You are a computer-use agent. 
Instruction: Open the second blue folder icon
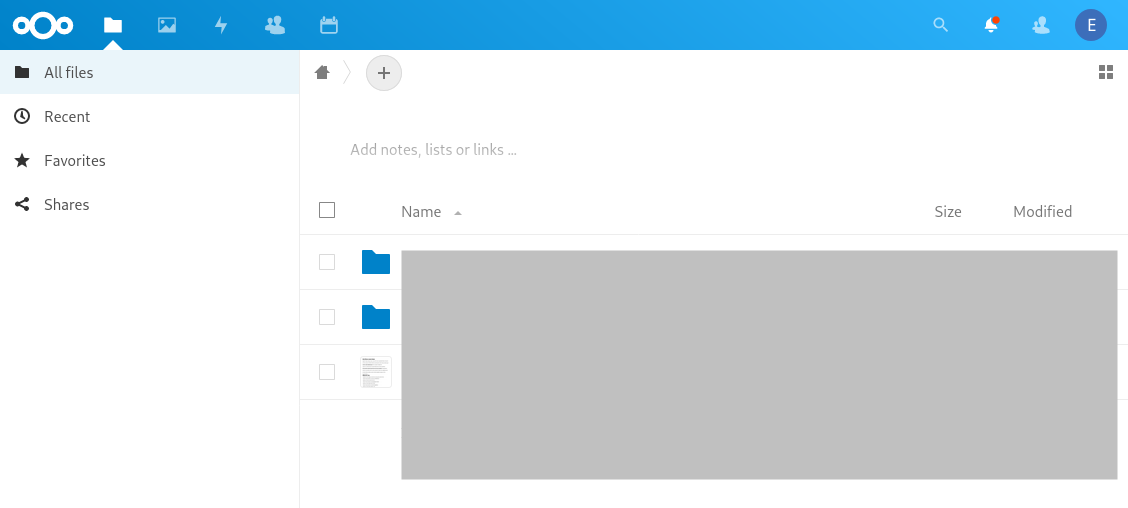tap(376, 317)
